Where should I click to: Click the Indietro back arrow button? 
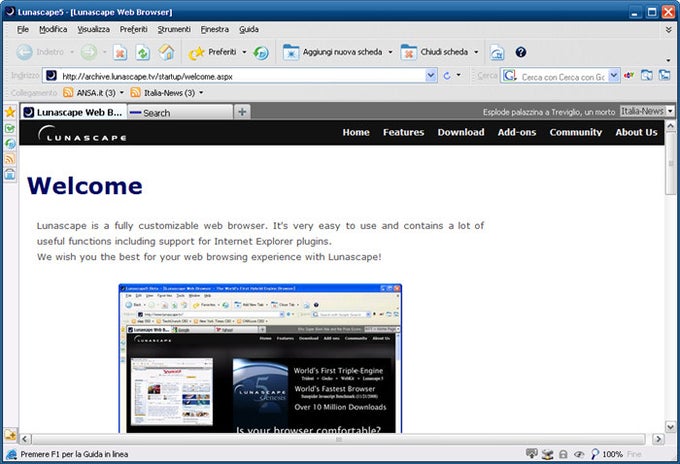25,52
